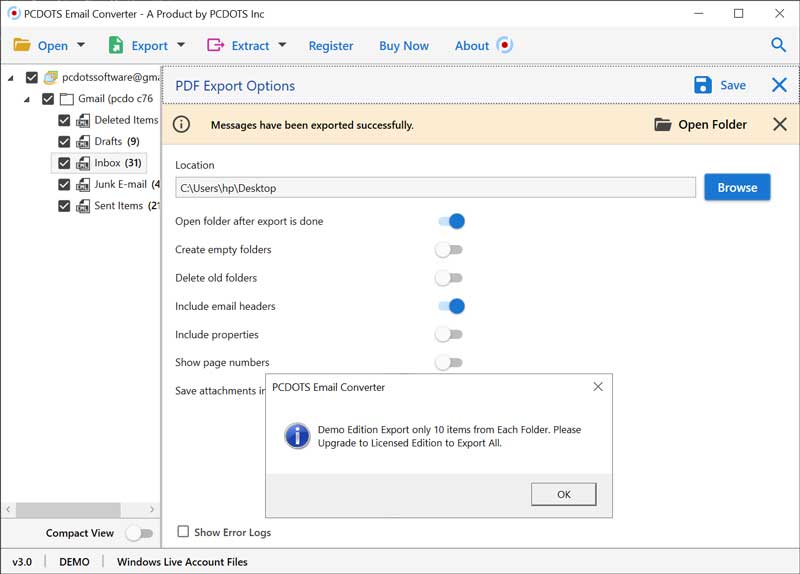Uncheck the Deleted Items checkbox
This screenshot has width=800, height=574.
[64, 120]
